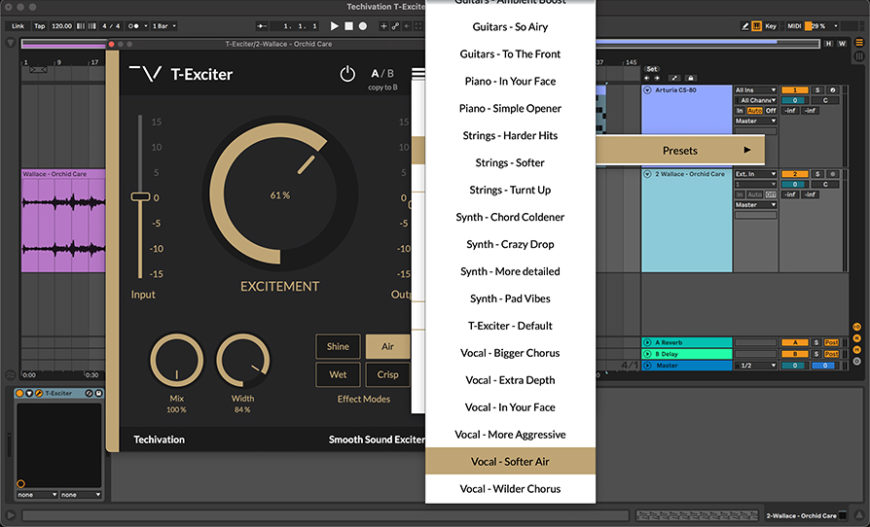Click the browser toggle triangle at top left
Image resolution: width=870 pixels, height=527 pixels.
pos(10,43)
